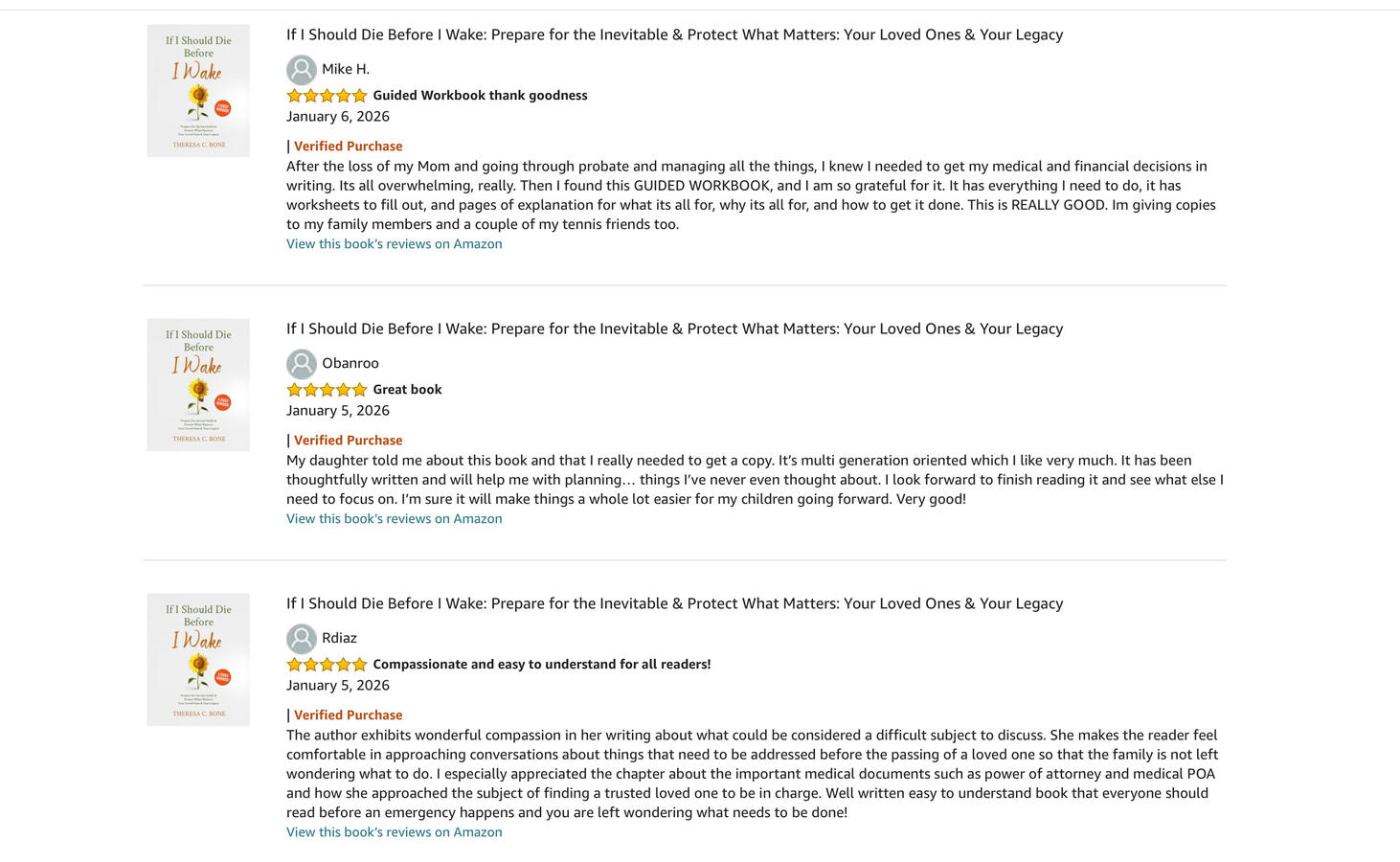Click the five-star rating on Rdiaz's review
This screenshot has height=862, width=1400.
tap(327, 665)
